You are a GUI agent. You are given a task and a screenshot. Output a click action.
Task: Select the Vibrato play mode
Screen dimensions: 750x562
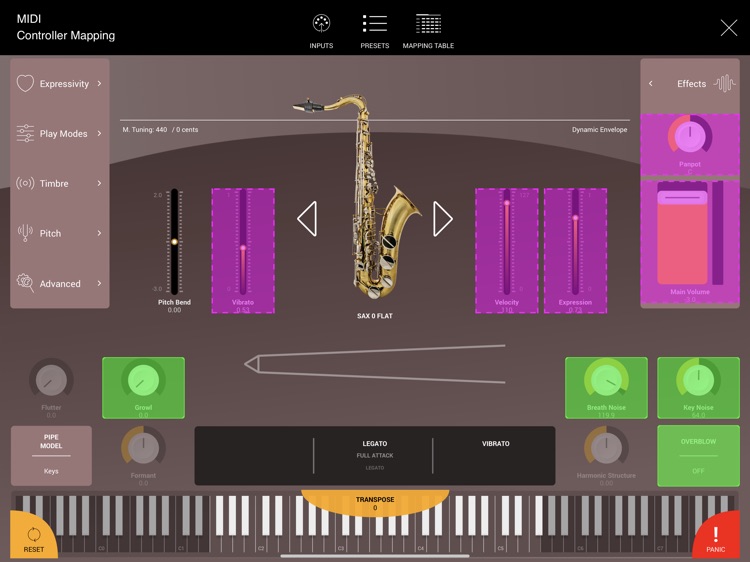[x=496, y=444]
